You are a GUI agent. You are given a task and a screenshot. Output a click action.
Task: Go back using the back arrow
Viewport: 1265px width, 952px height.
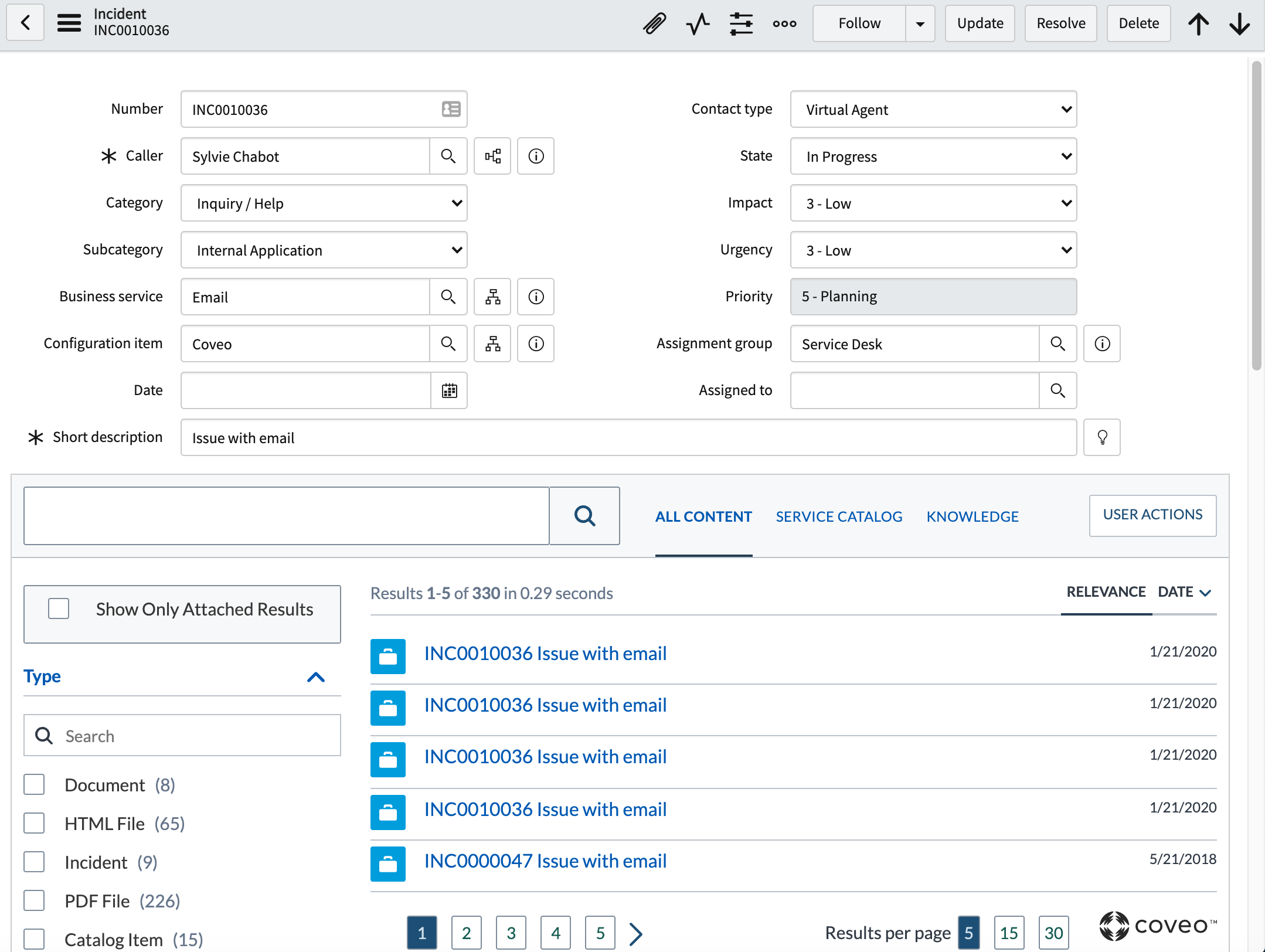tap(25, 23)
